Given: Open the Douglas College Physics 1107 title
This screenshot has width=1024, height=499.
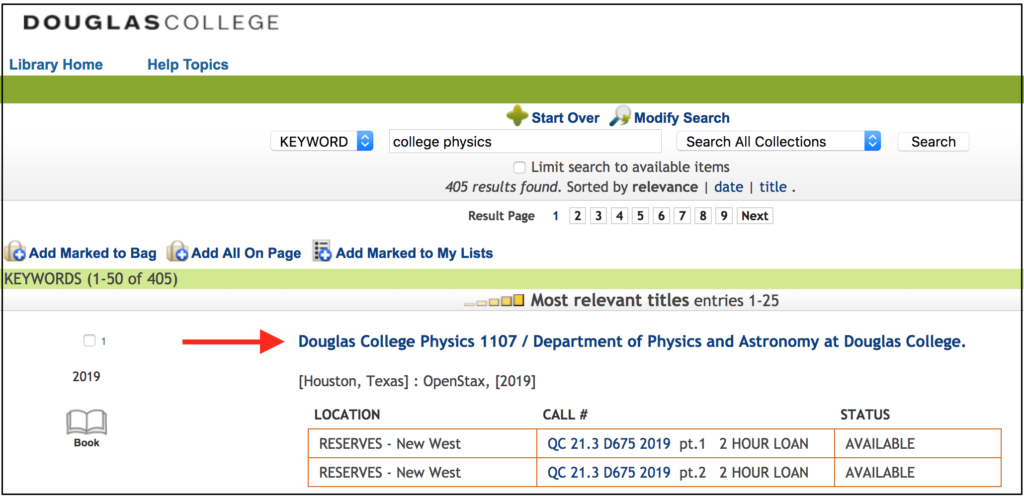Looking at the screenshot, I should tap(632, 342).
